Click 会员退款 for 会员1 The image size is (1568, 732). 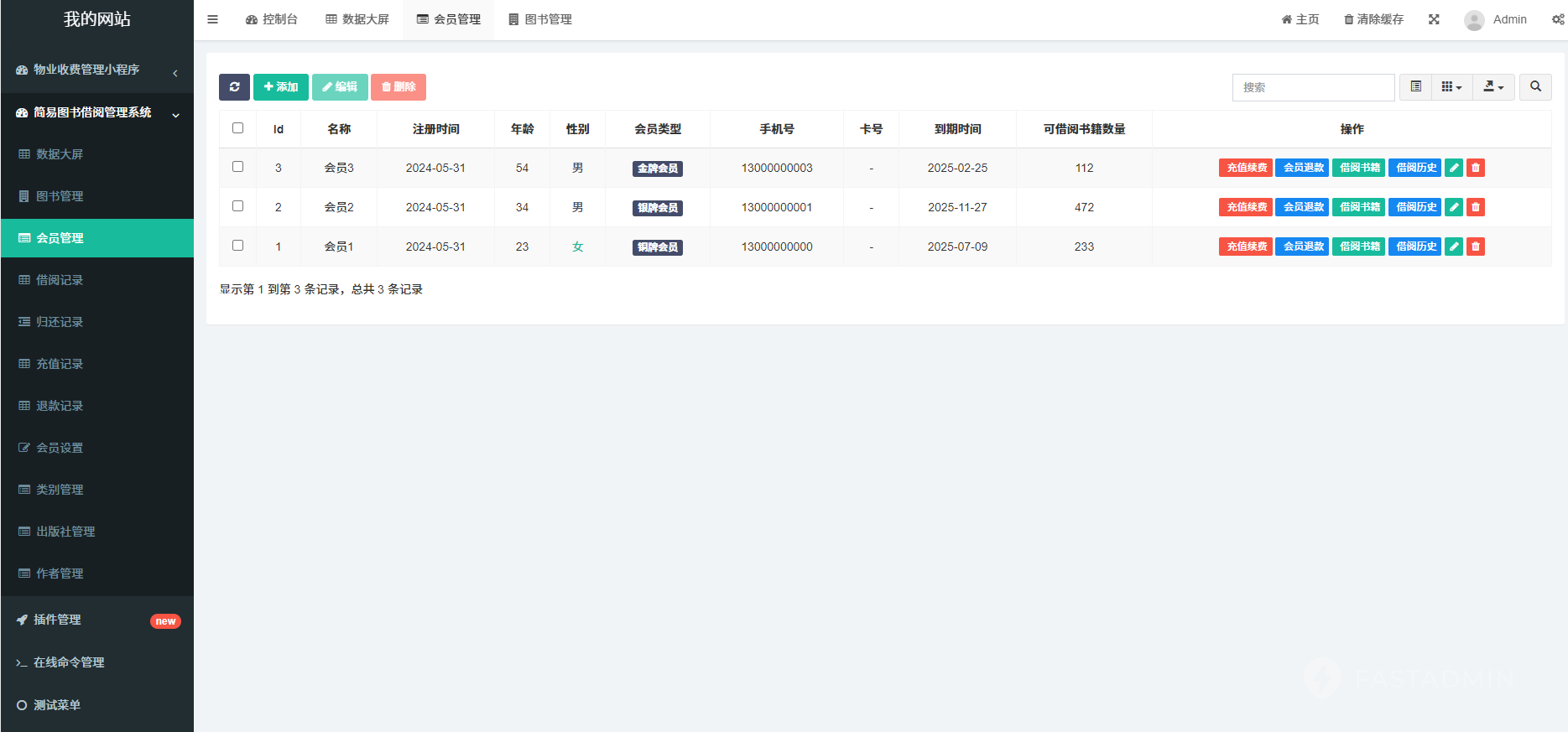1302,247
